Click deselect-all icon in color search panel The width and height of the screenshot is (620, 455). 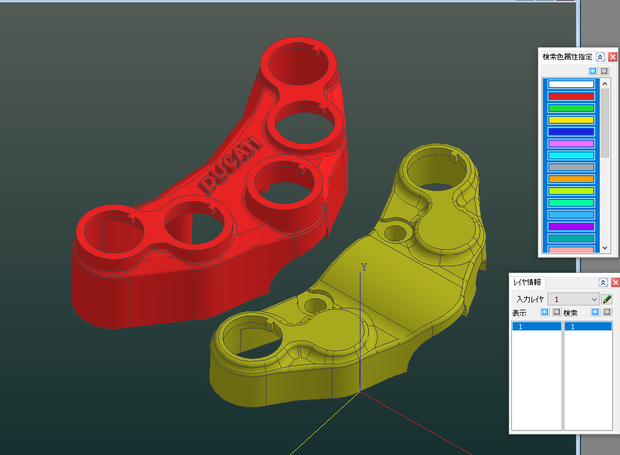(604, 71)
